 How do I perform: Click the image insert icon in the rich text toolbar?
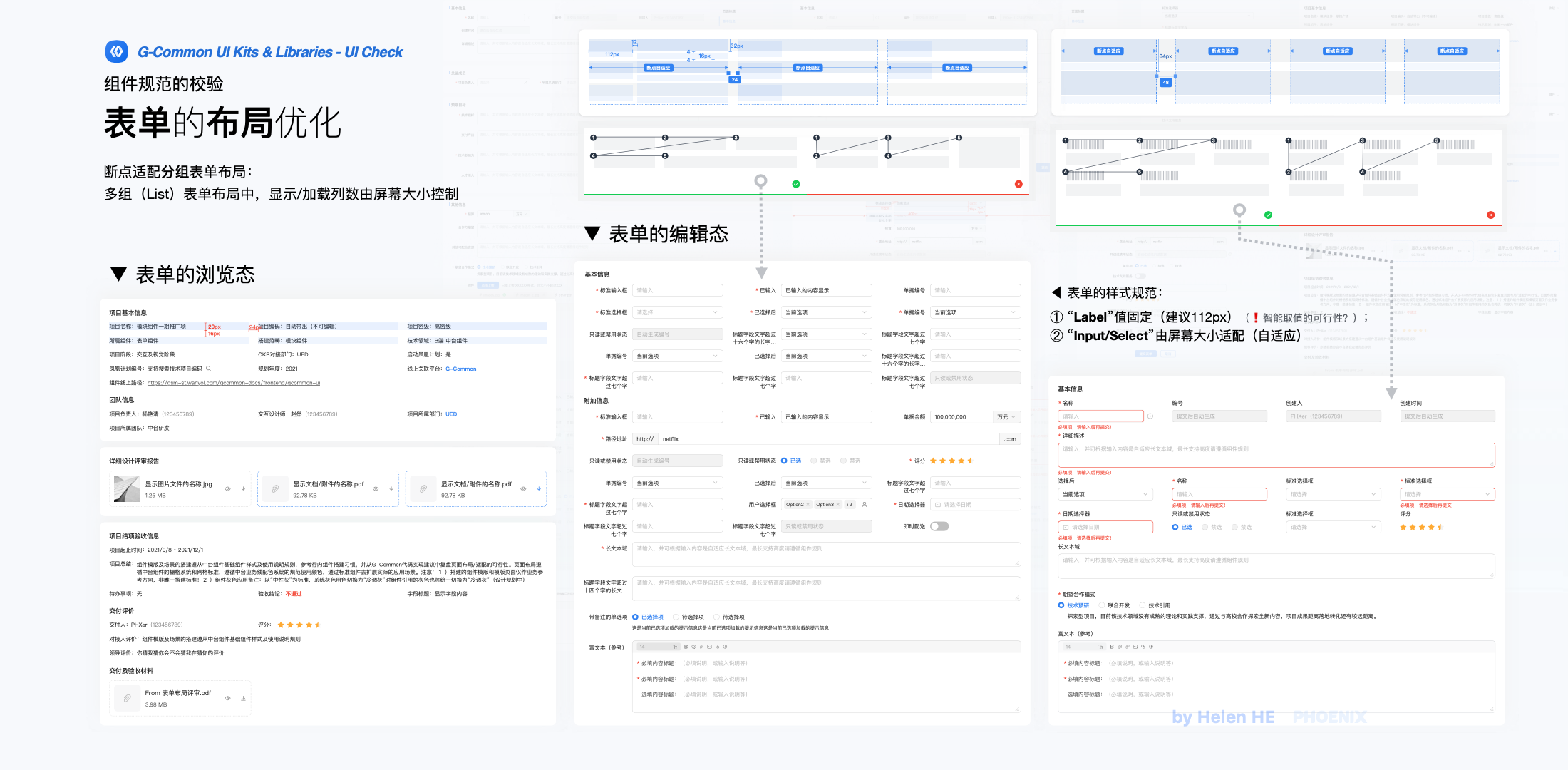click(709, 647)
